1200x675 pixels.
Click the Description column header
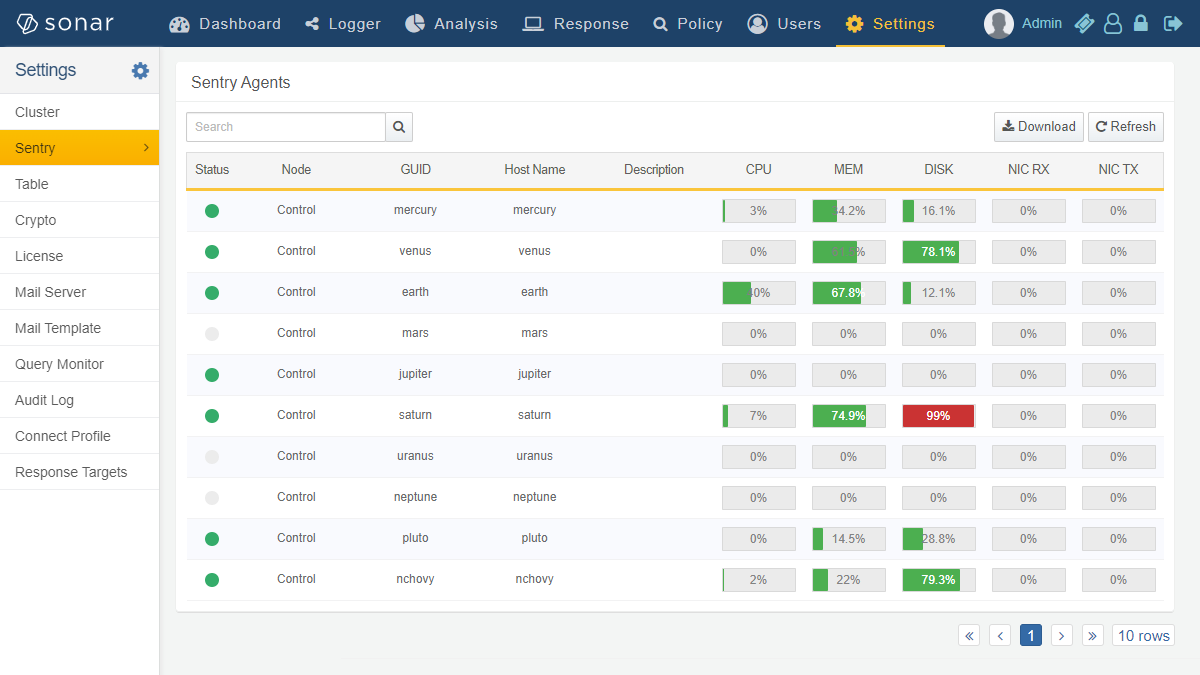coord(654,170)
